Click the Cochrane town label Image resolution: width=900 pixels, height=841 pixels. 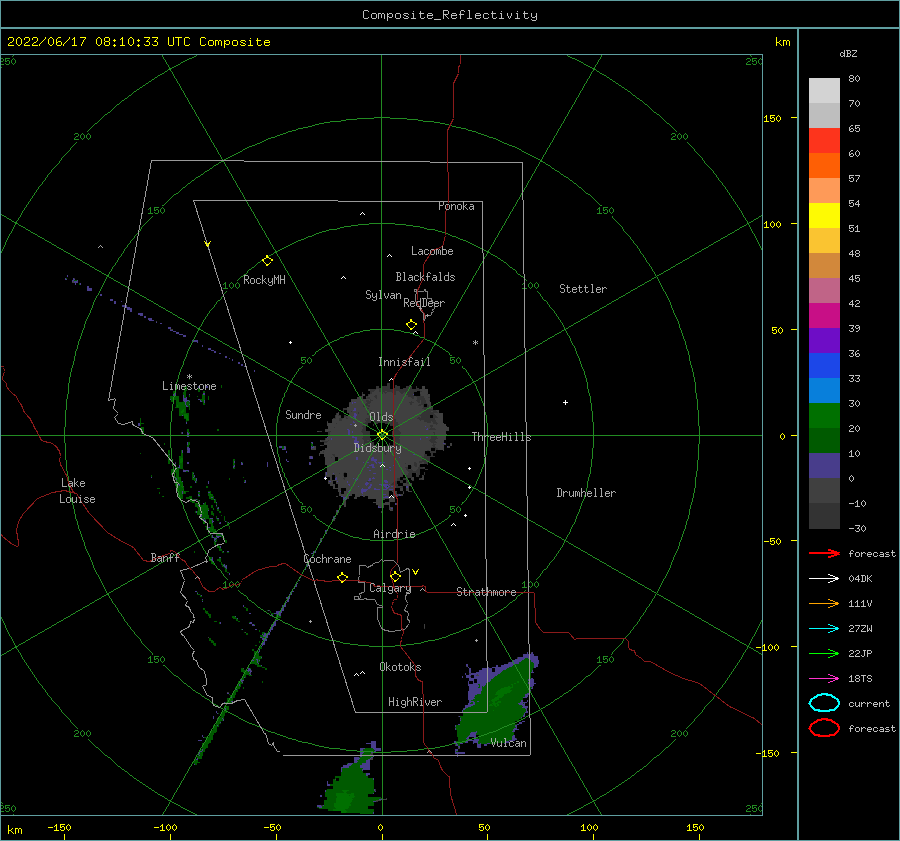(x=327, y=559)
